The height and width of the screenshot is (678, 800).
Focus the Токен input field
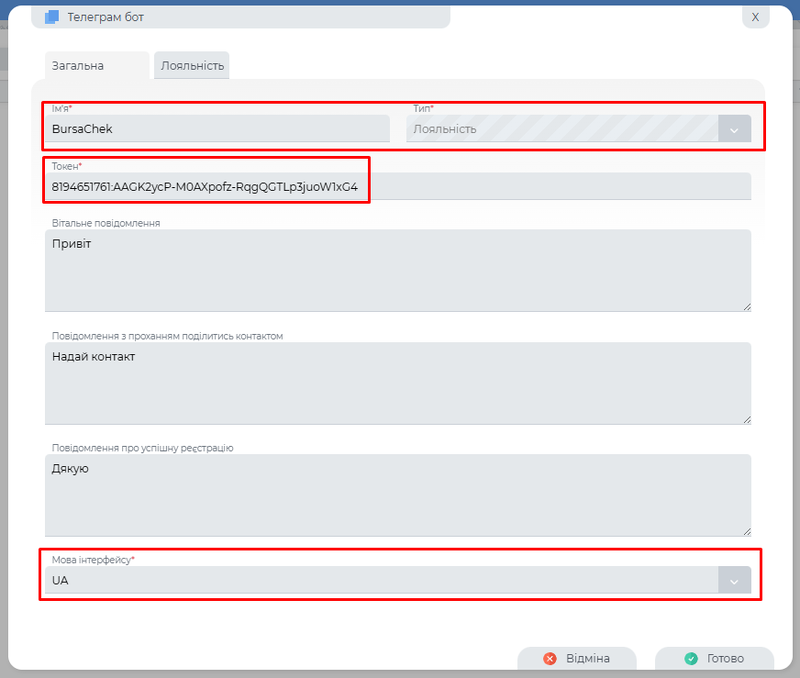(398, 186)
